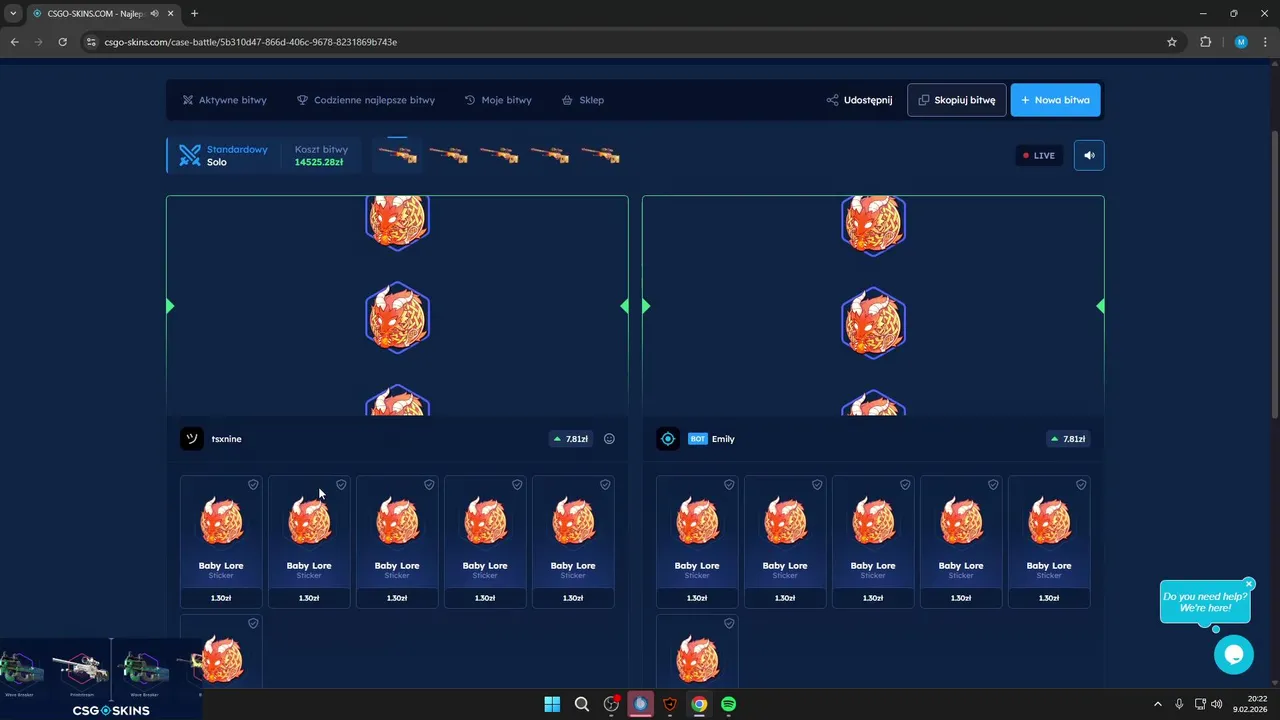Screen dimensions: 1280x720
Task: Click shield icon on tsxnine's fifth Baby Lore card
Action: (x=605, y=485)
